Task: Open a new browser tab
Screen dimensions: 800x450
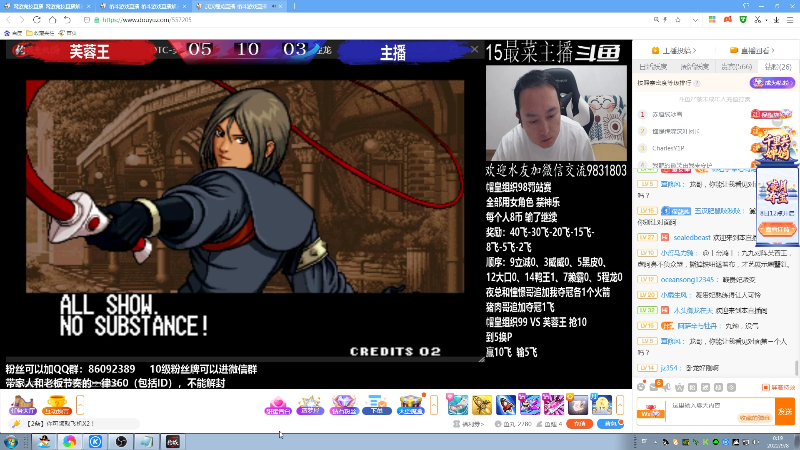Action: [x=294, y=6]
